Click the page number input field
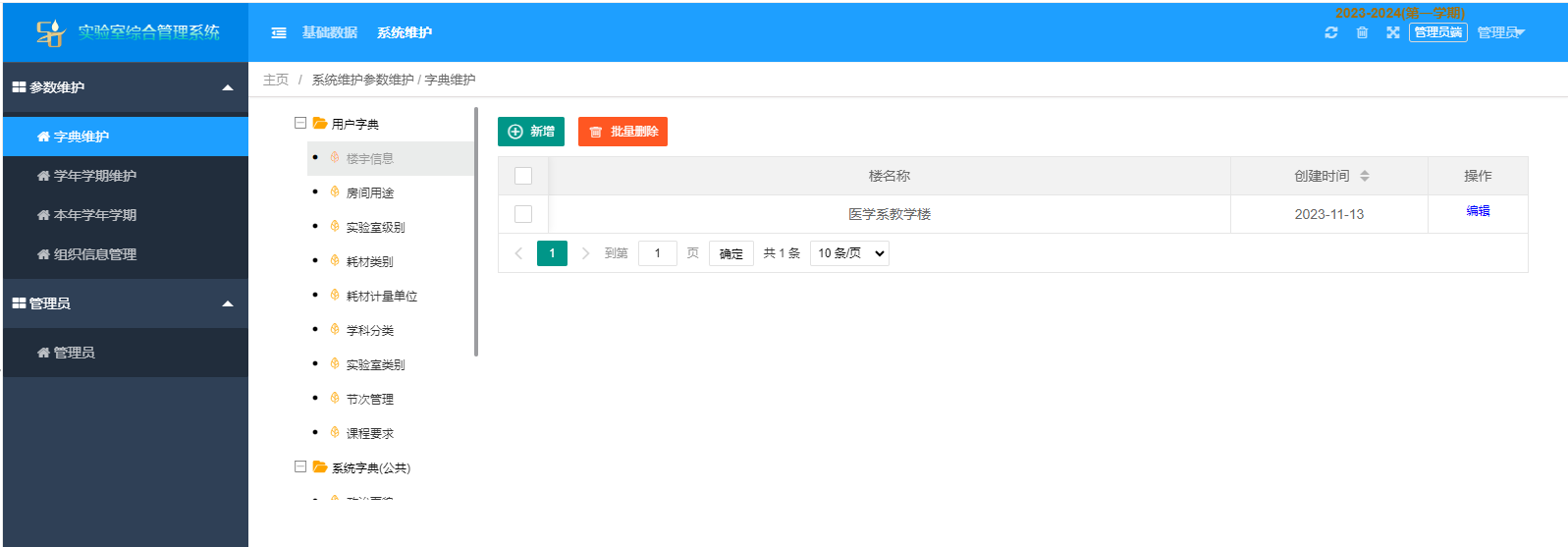The image size is (1568, 547). point(658,253)
